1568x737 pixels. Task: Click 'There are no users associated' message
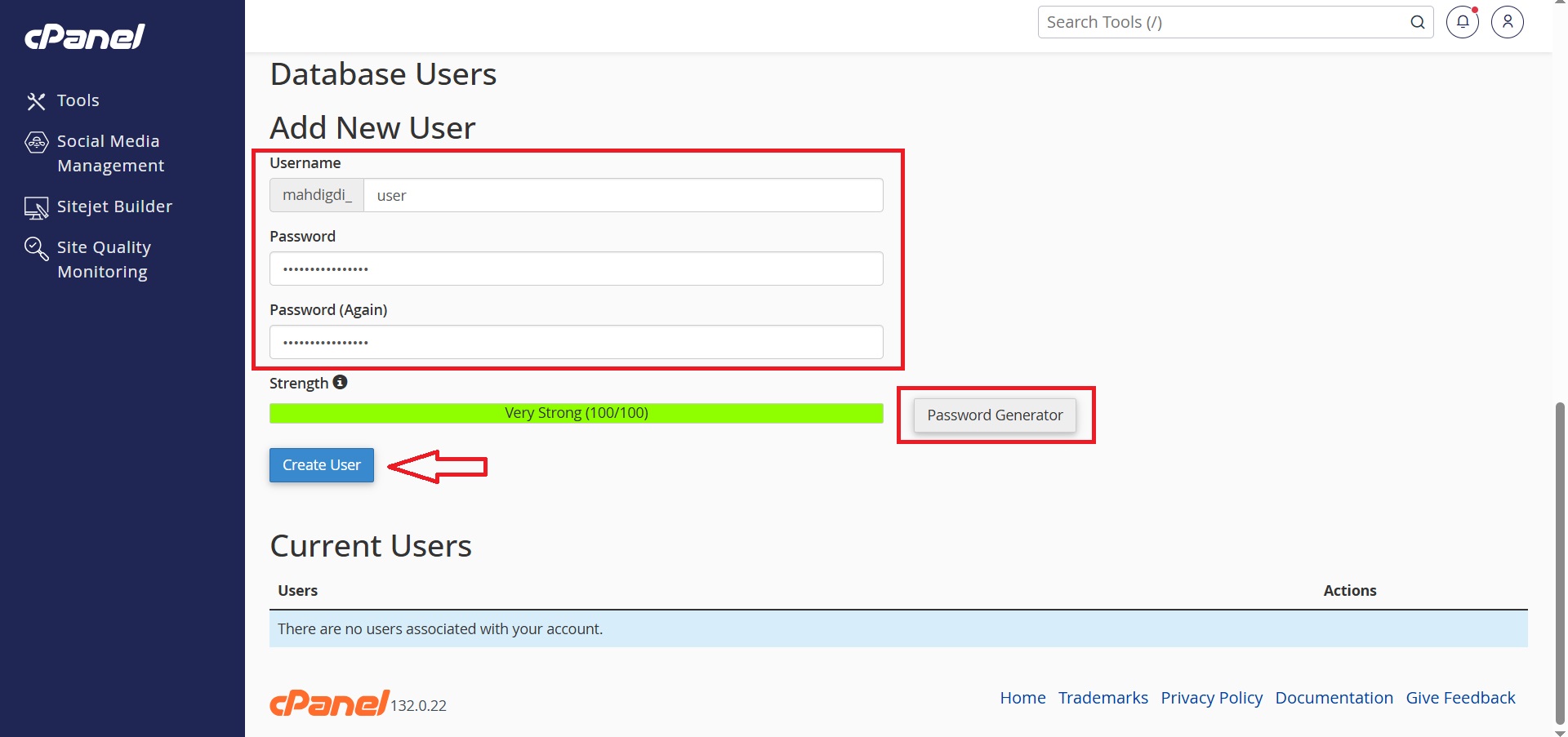click(x=440, y=628)
